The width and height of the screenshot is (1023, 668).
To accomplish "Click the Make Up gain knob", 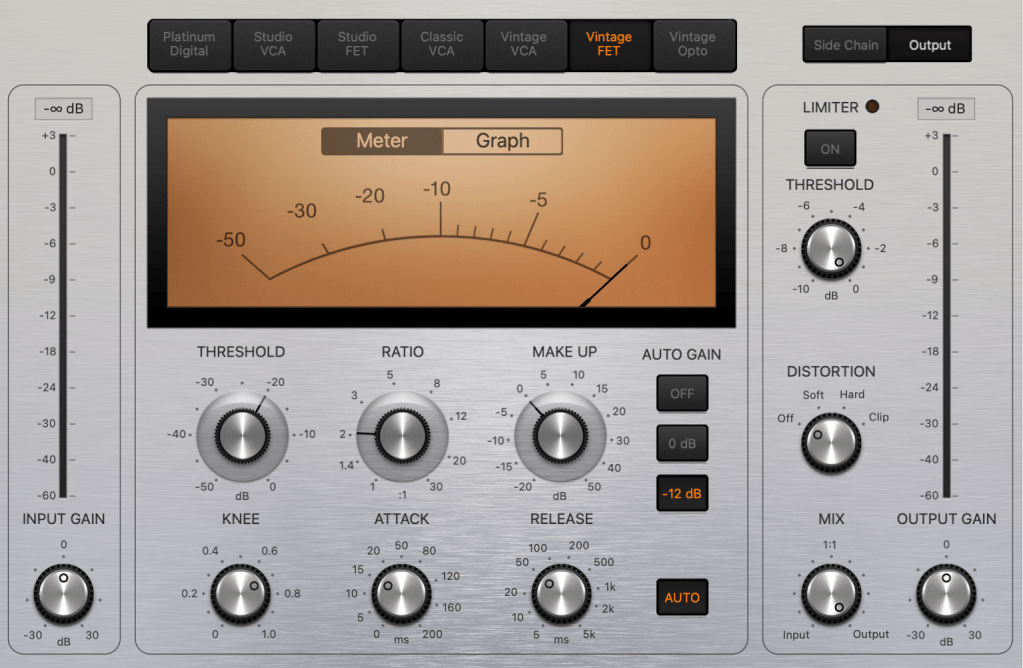I will (559, 436).
